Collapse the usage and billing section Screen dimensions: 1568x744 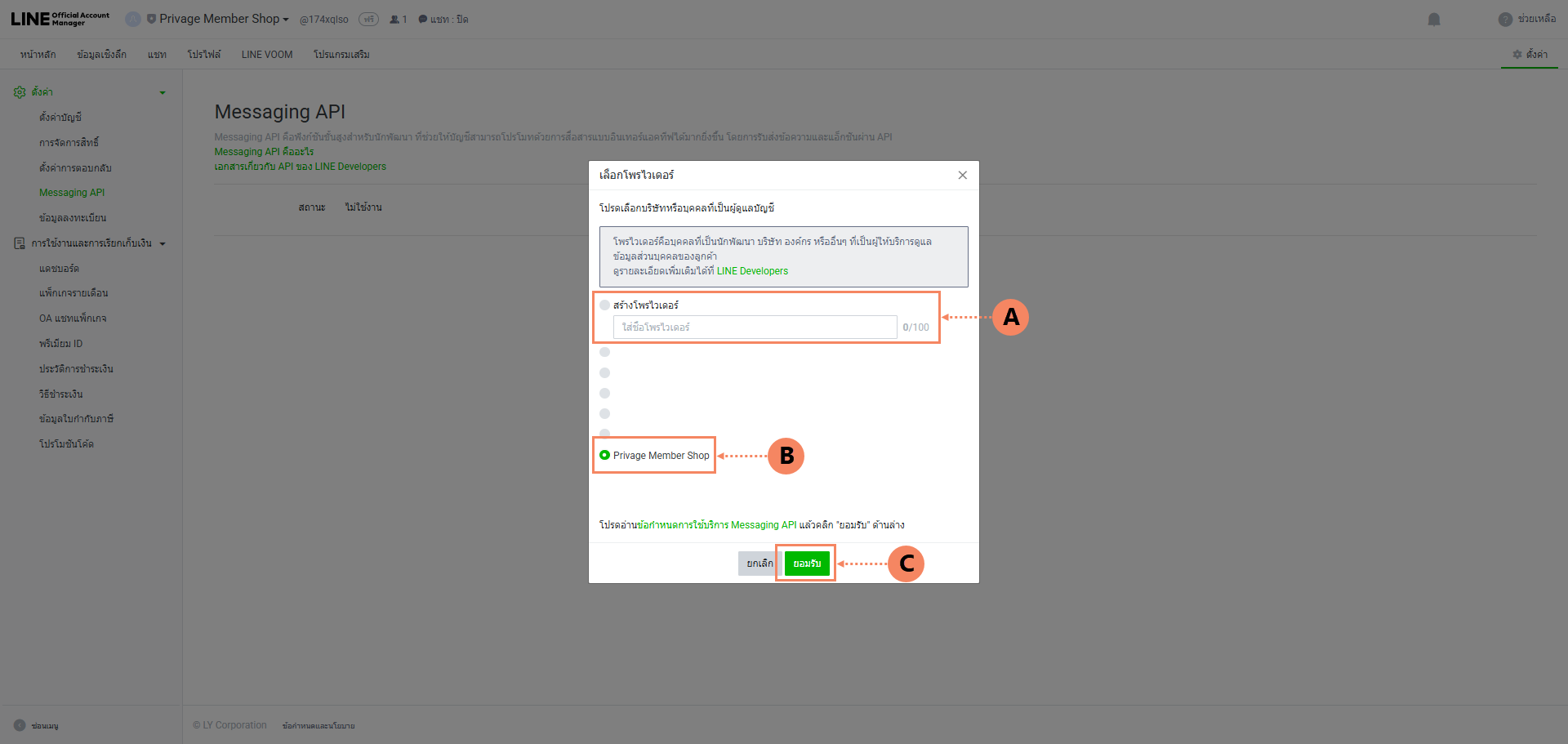coord(163,244)
